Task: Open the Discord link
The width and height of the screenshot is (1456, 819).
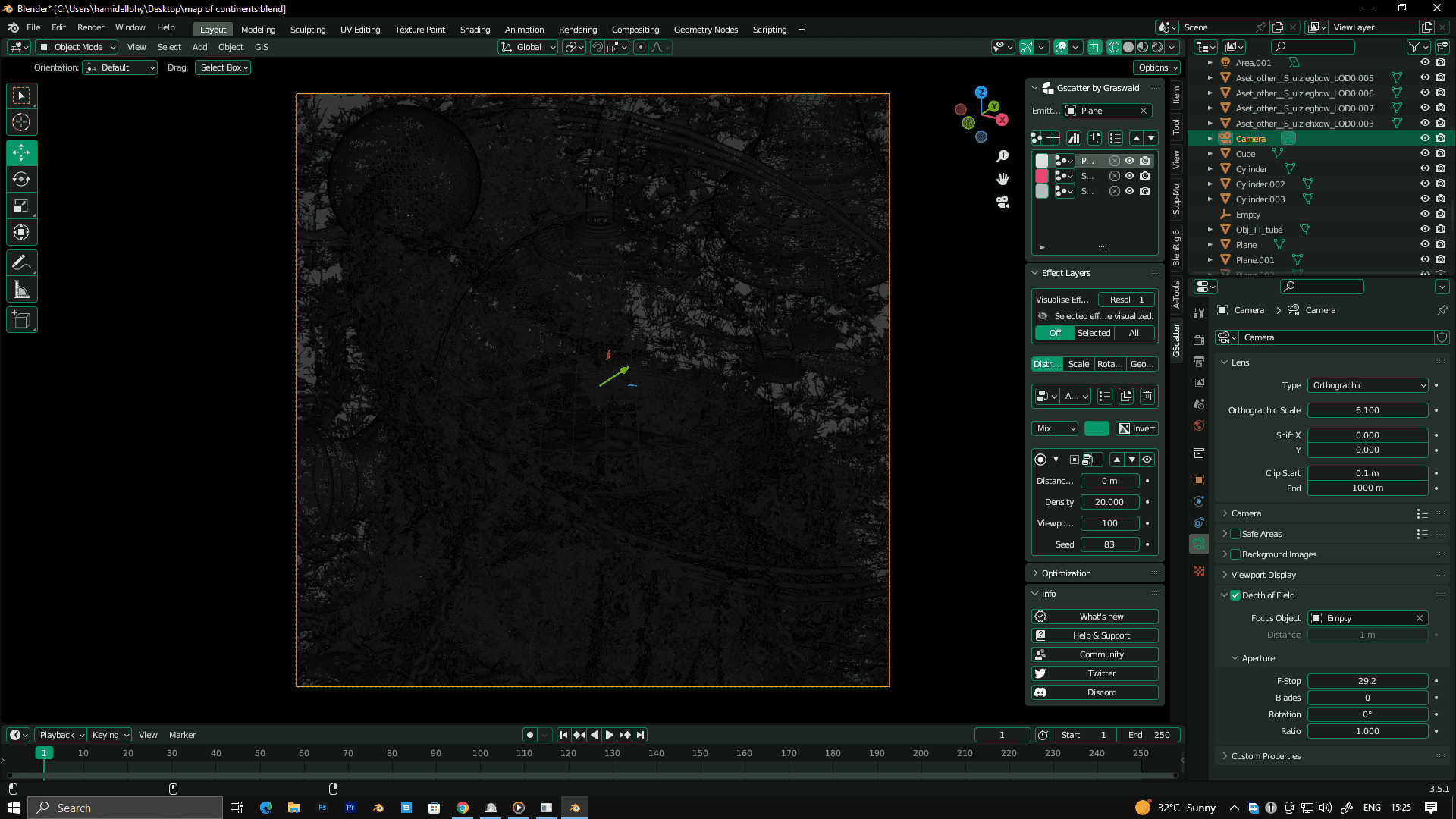Action: tap(1094, 692)
